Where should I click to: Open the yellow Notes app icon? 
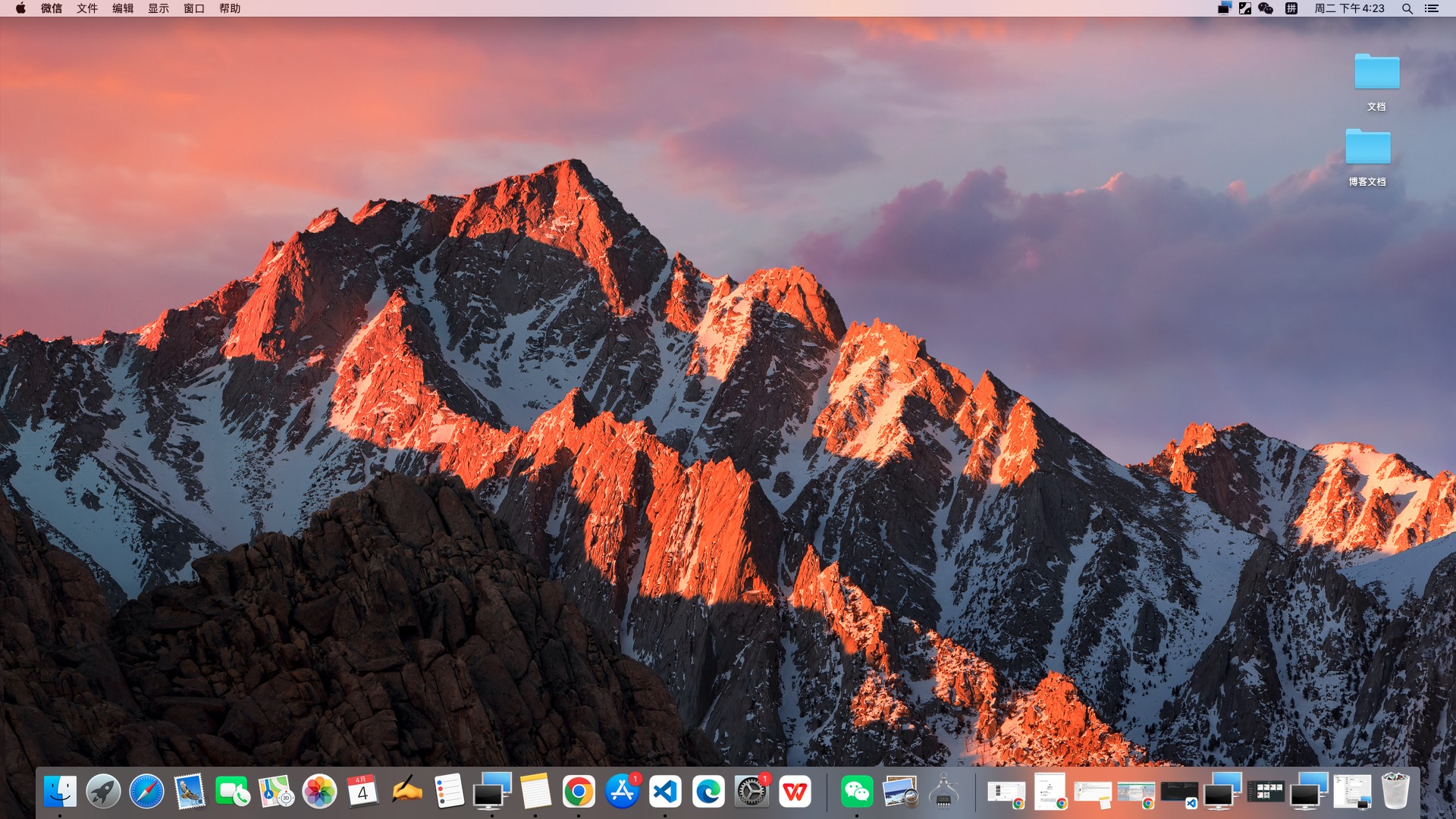(x=535, y=792)
